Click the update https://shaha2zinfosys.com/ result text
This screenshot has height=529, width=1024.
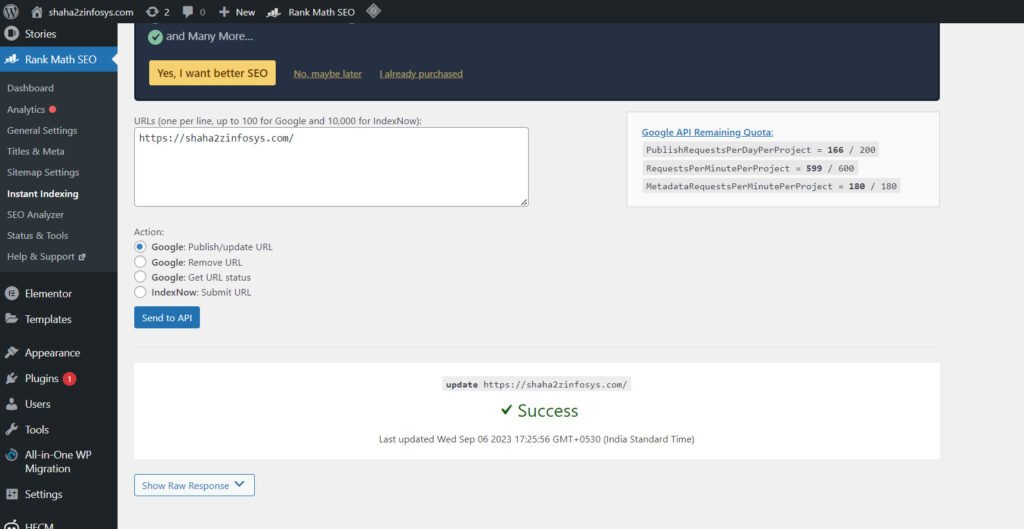pyautogui.click(x=536, y=385)
